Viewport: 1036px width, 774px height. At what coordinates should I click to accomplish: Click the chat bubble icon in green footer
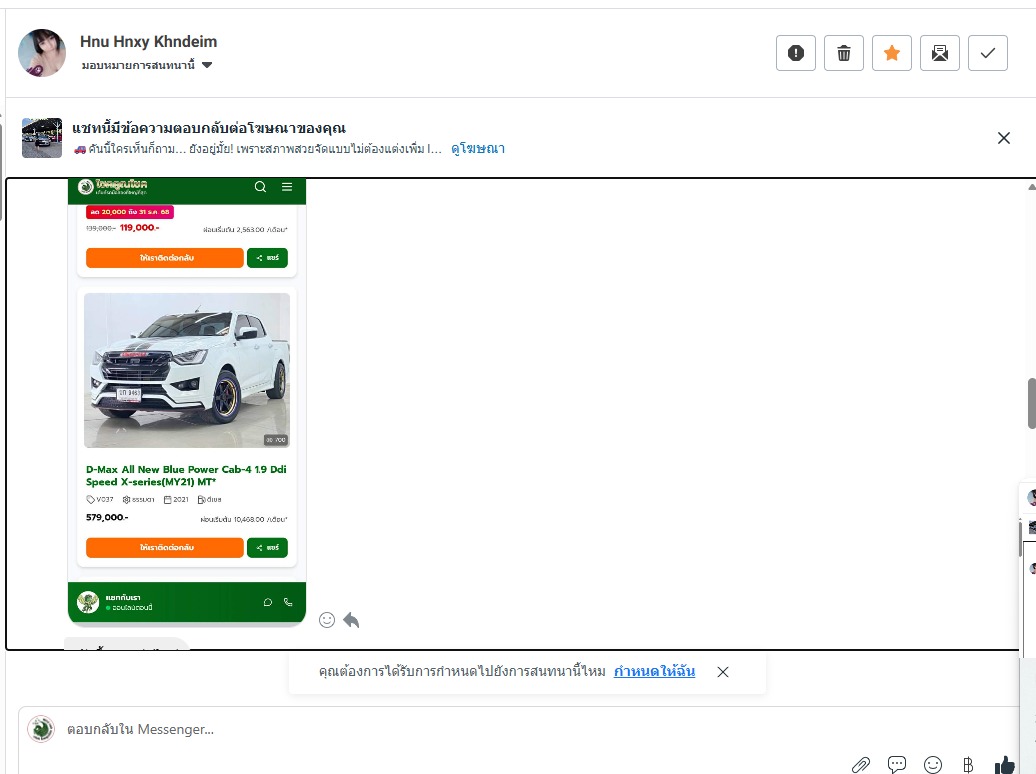(x=268, y=602)
